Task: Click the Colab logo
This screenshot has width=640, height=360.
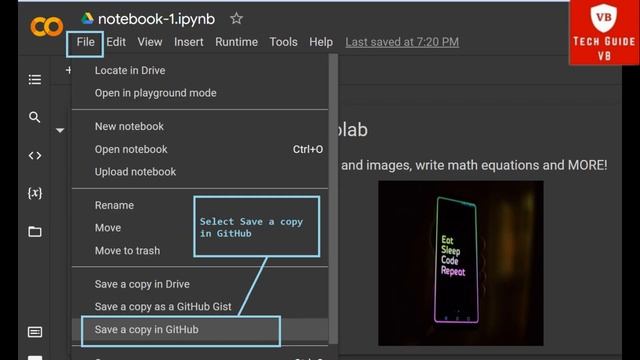Action: 47,27
